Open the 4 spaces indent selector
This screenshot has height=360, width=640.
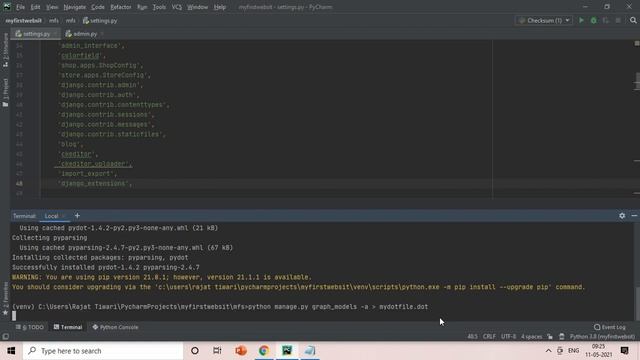click(x=531, y=337)
